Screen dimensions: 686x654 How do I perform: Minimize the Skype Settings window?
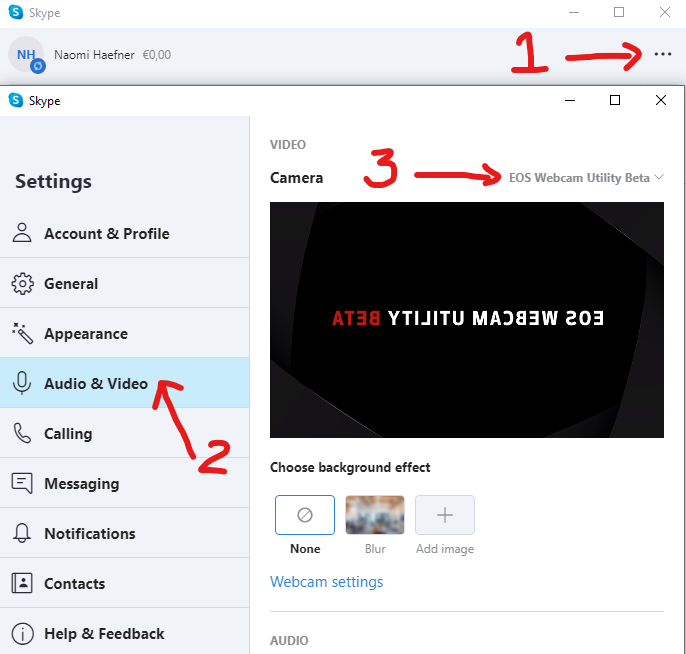[570, 100]
